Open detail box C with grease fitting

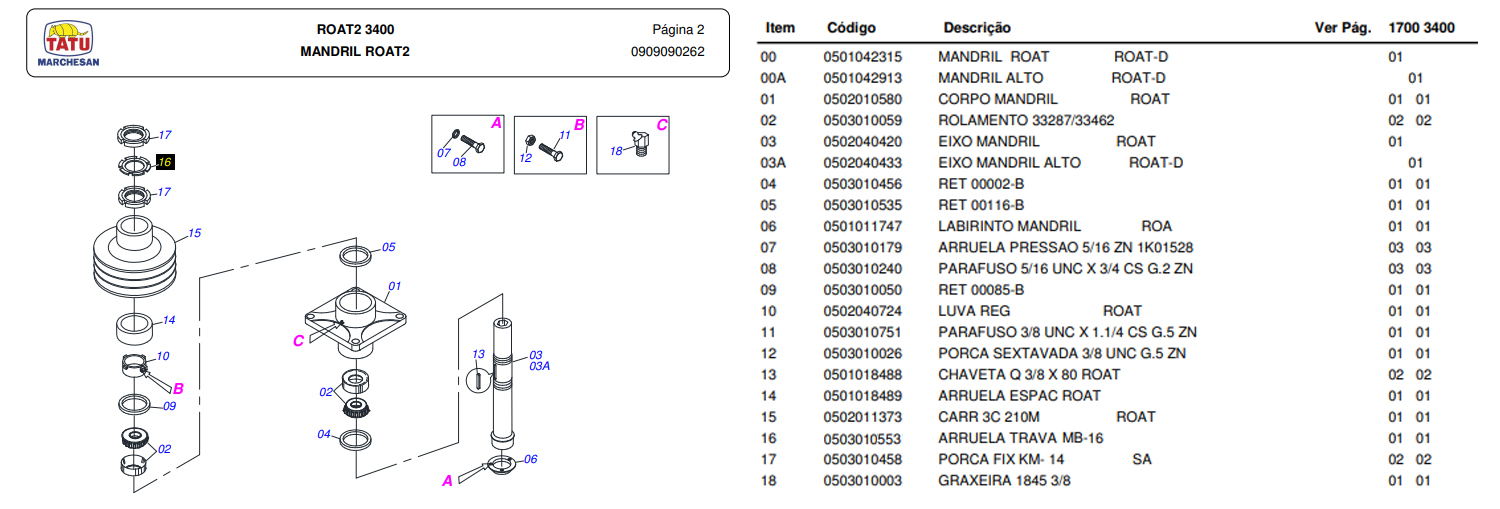(x=632, y=145)
